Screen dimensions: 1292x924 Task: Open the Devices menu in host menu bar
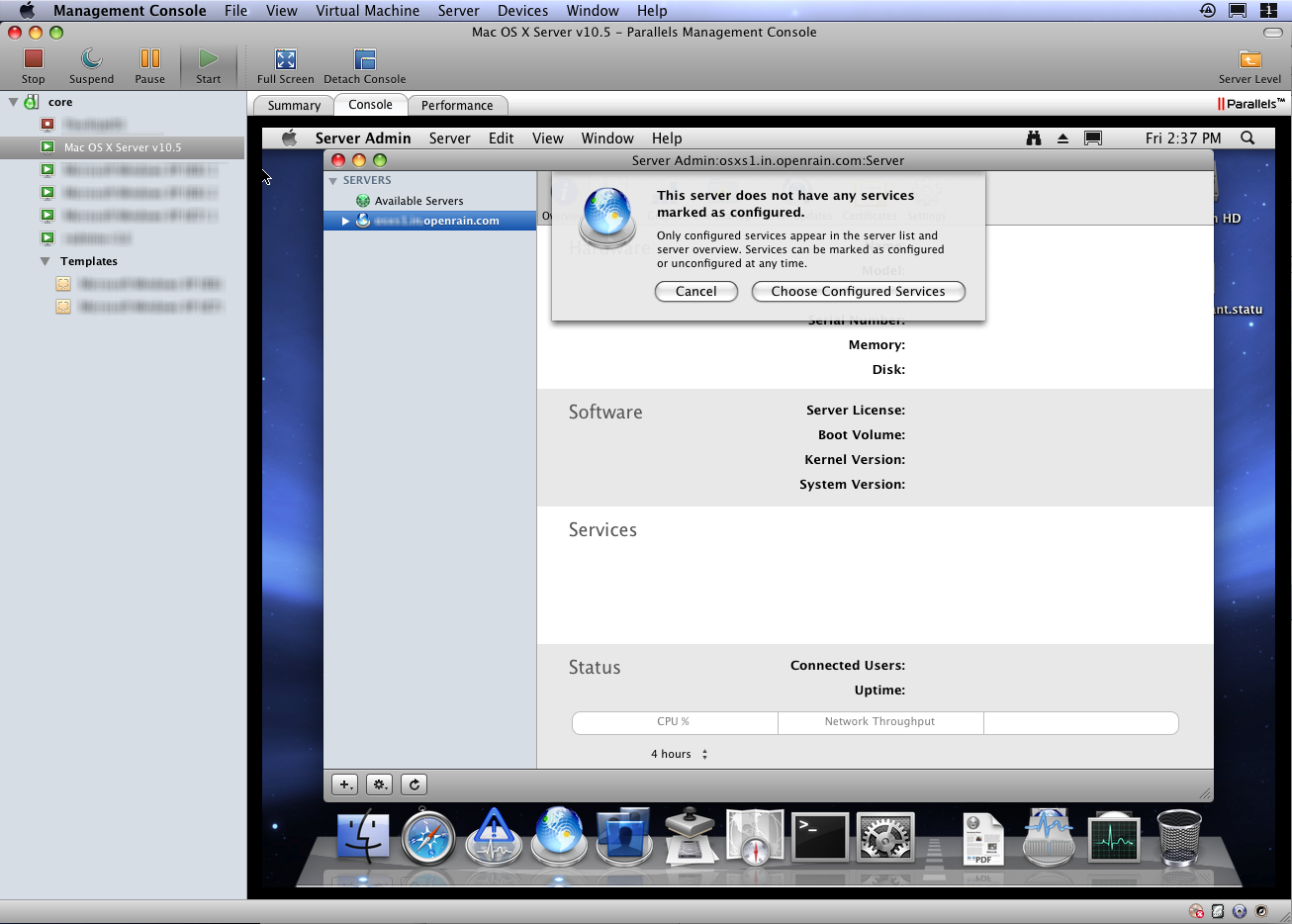pyautogui.click(x=522, y=11)
